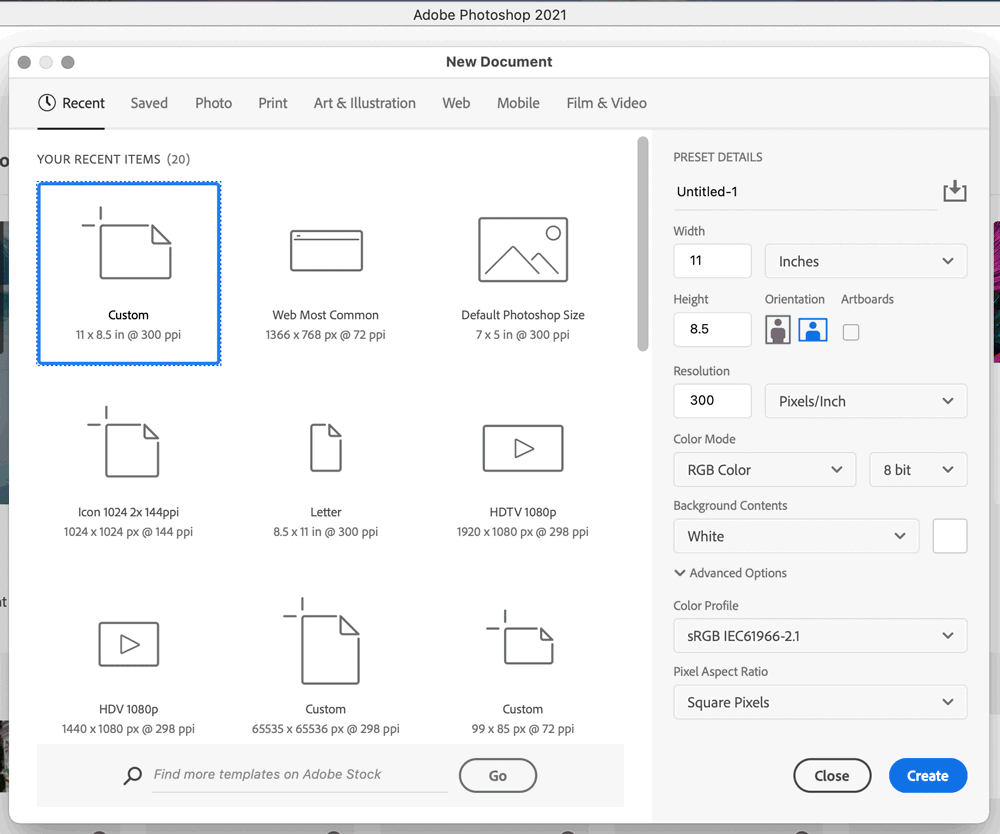The image size is (1000, 834).
Task: Open the RGB Color mode dropdown
Action: pos(764,470)
